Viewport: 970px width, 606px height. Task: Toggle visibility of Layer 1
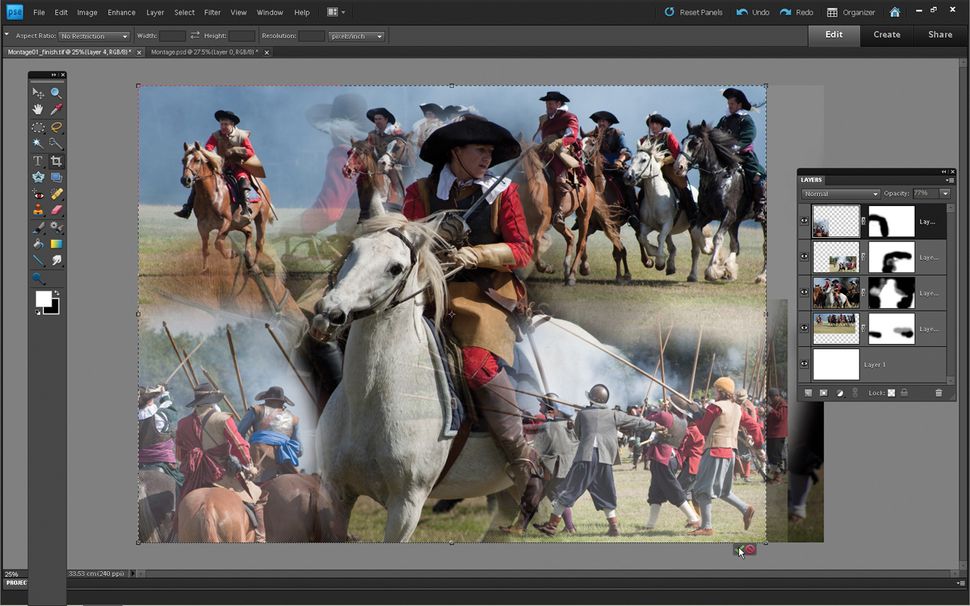(x=804, y=364)
